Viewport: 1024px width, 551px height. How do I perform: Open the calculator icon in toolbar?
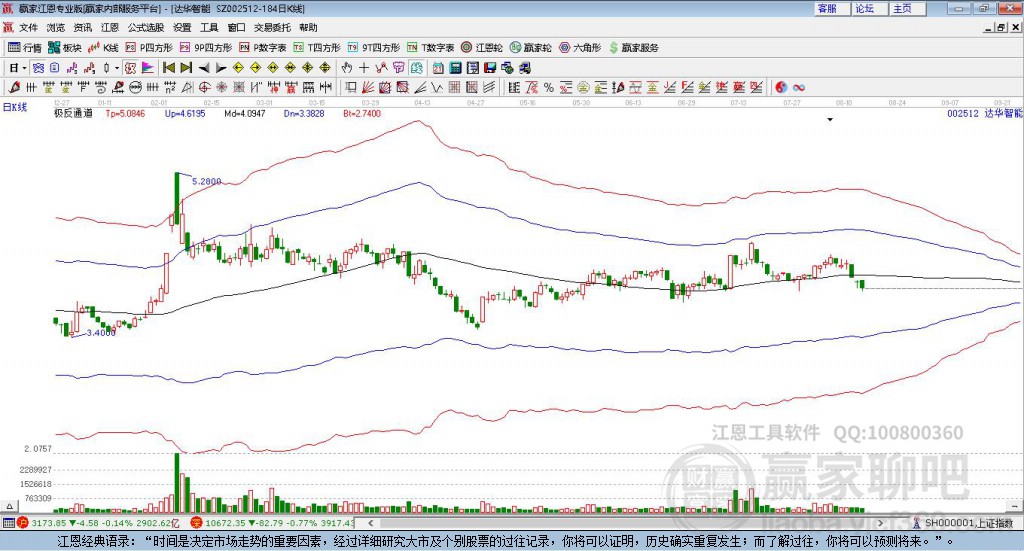pos(455,68)
